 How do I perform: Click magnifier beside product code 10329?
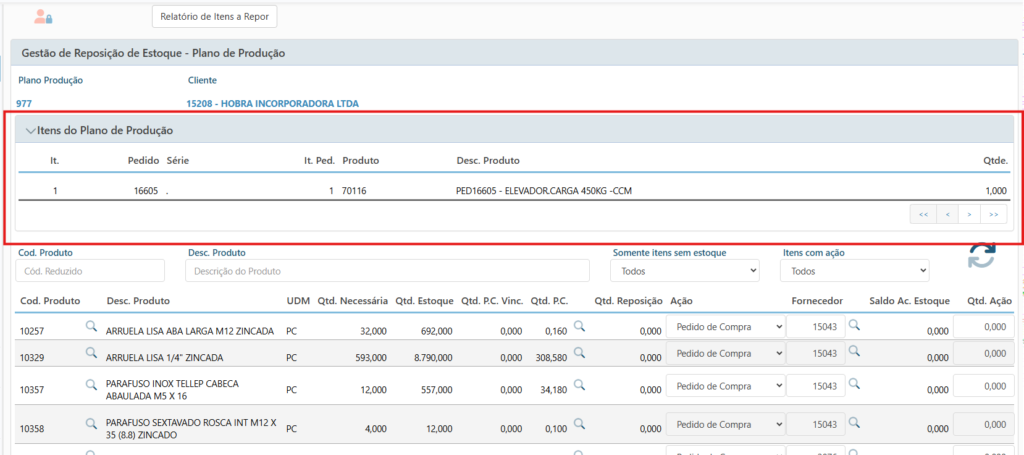(91, 352)
